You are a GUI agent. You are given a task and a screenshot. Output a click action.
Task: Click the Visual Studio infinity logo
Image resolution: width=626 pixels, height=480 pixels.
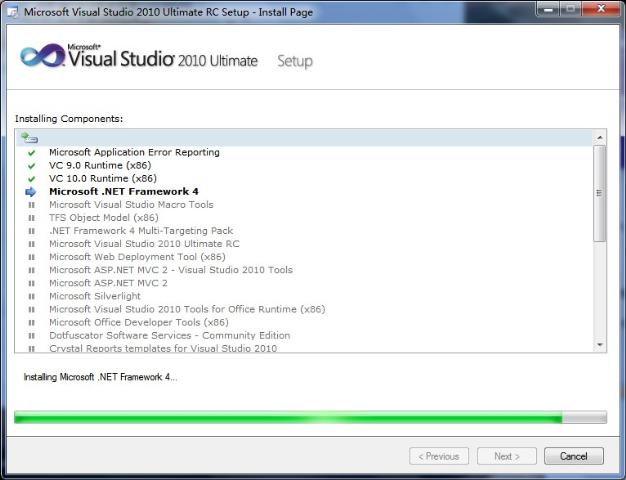coord(43,56)
